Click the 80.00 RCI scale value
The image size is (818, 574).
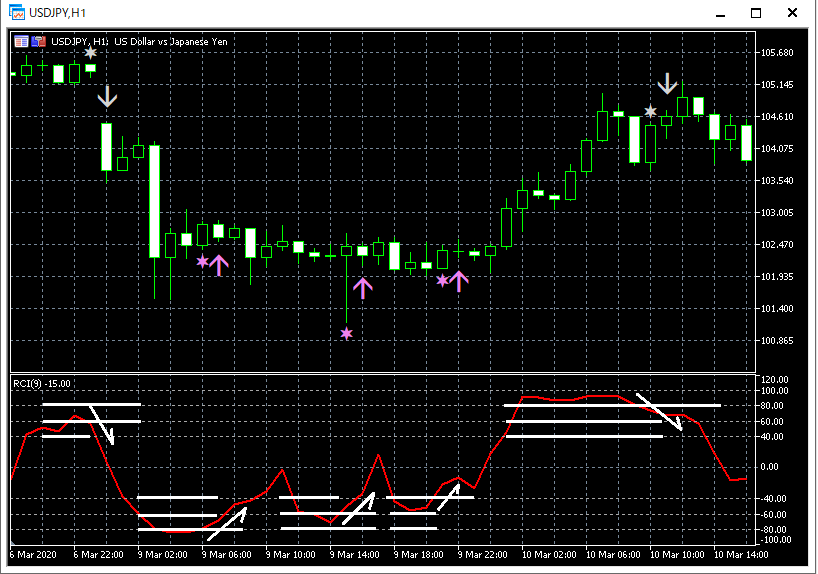pos(772,405)
